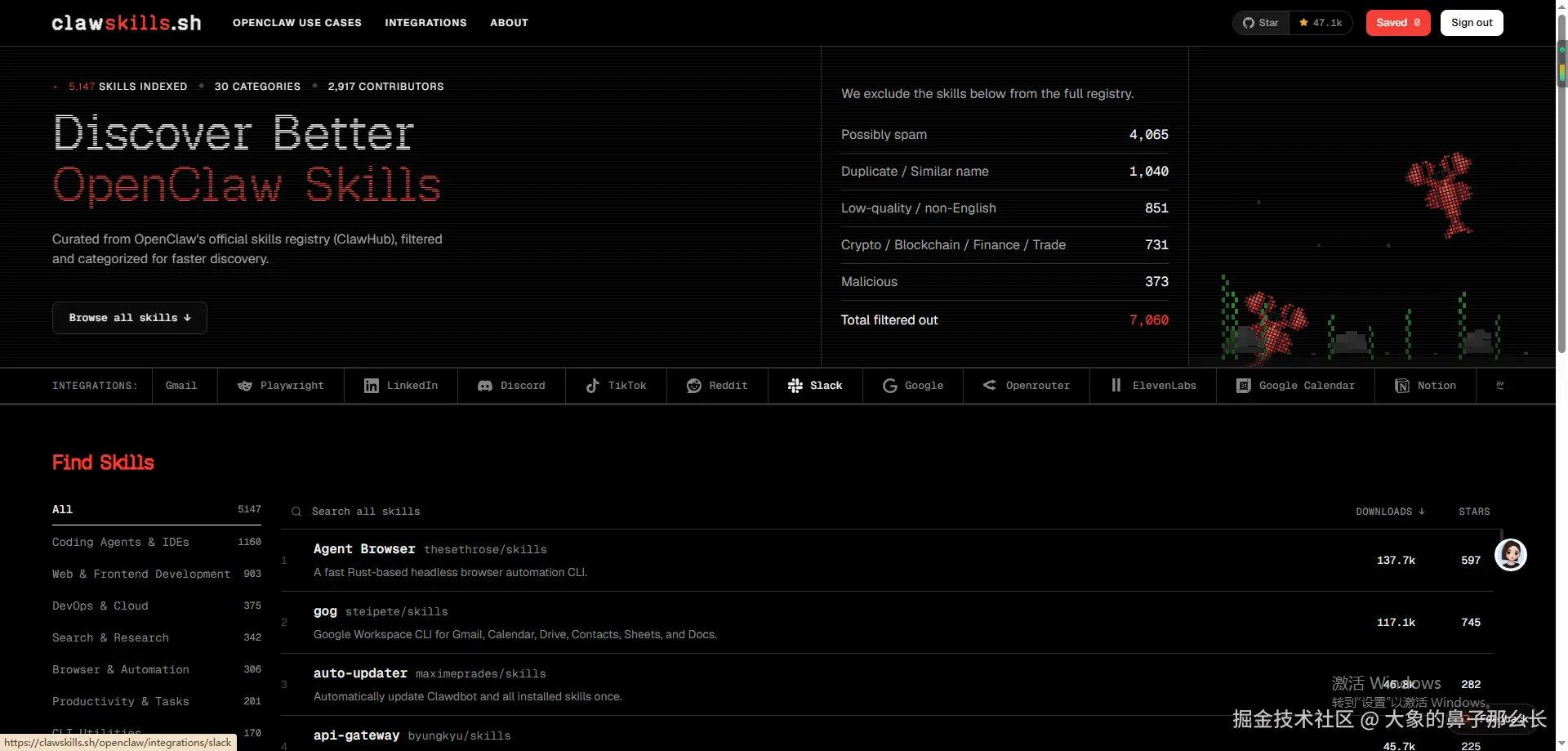The height and width of the screenshot is (751, 1568).
Task: Click the red Saved button
Action: 1397,23
